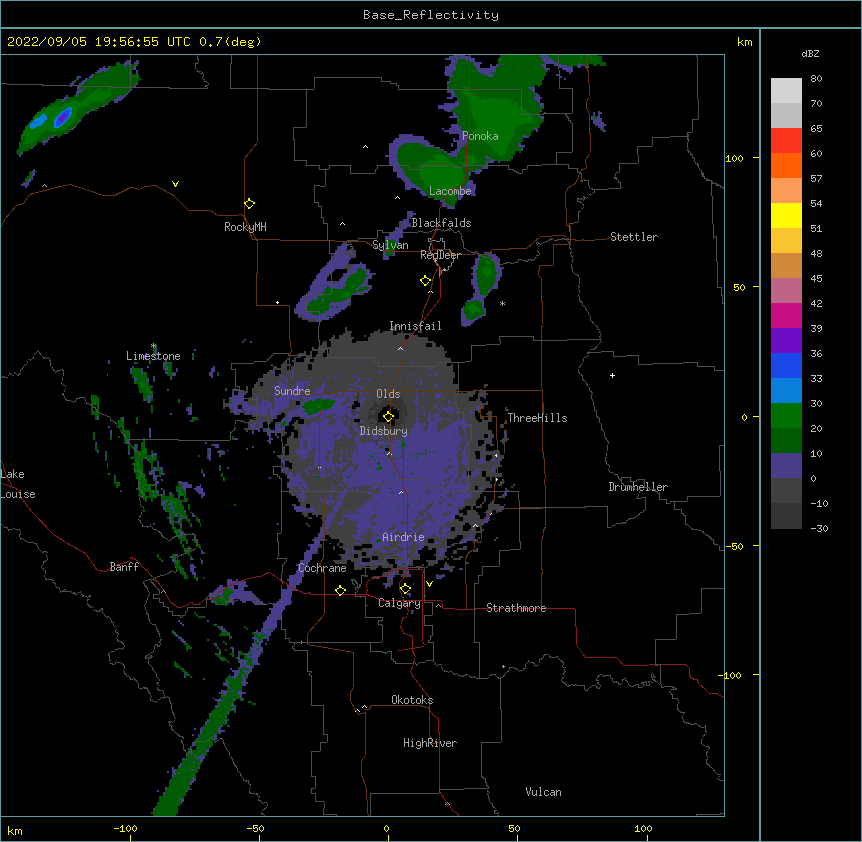Click the Limestone label
The height and width of the screenshot is (842, 862).
pyautogui.click(x=153, y=356)
